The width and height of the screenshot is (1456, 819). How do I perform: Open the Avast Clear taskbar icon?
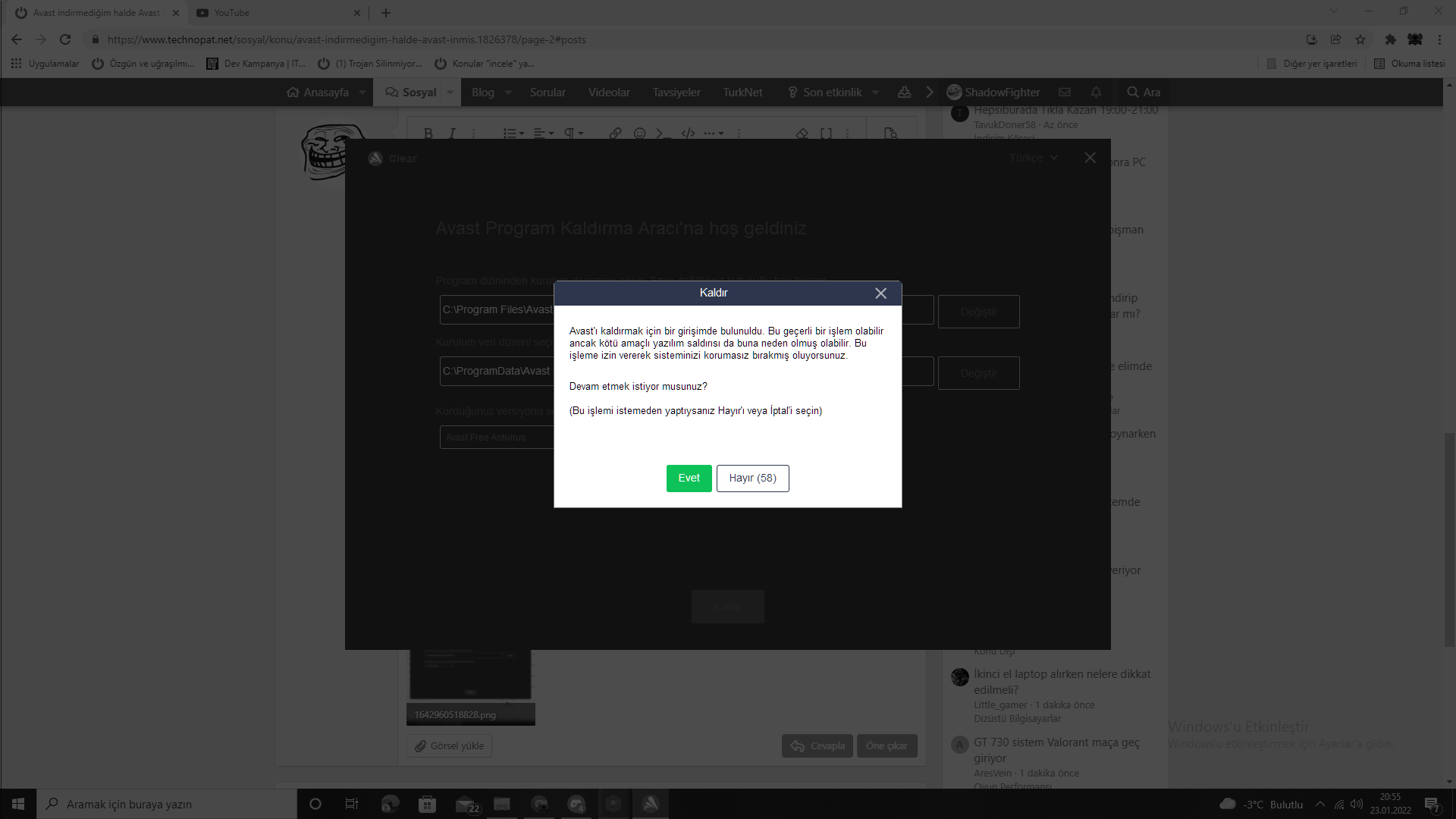(650, 804)
